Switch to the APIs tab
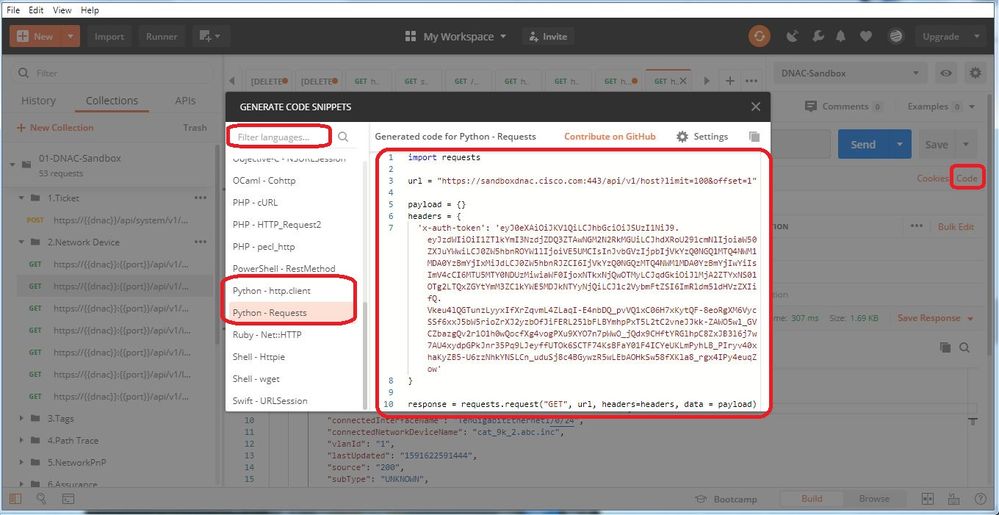 [x=185, y=101]
